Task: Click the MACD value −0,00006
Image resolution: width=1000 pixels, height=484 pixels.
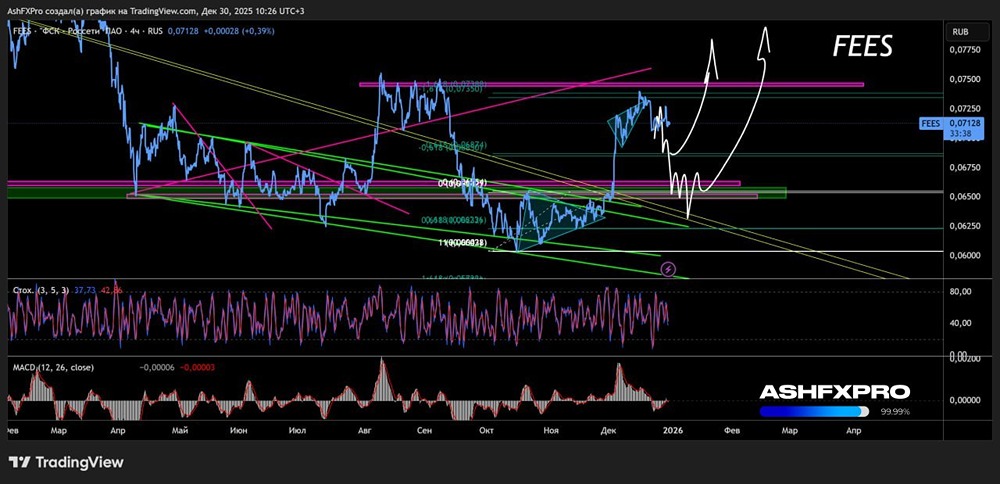Action: pyautogui.click(x=156, y=367)
